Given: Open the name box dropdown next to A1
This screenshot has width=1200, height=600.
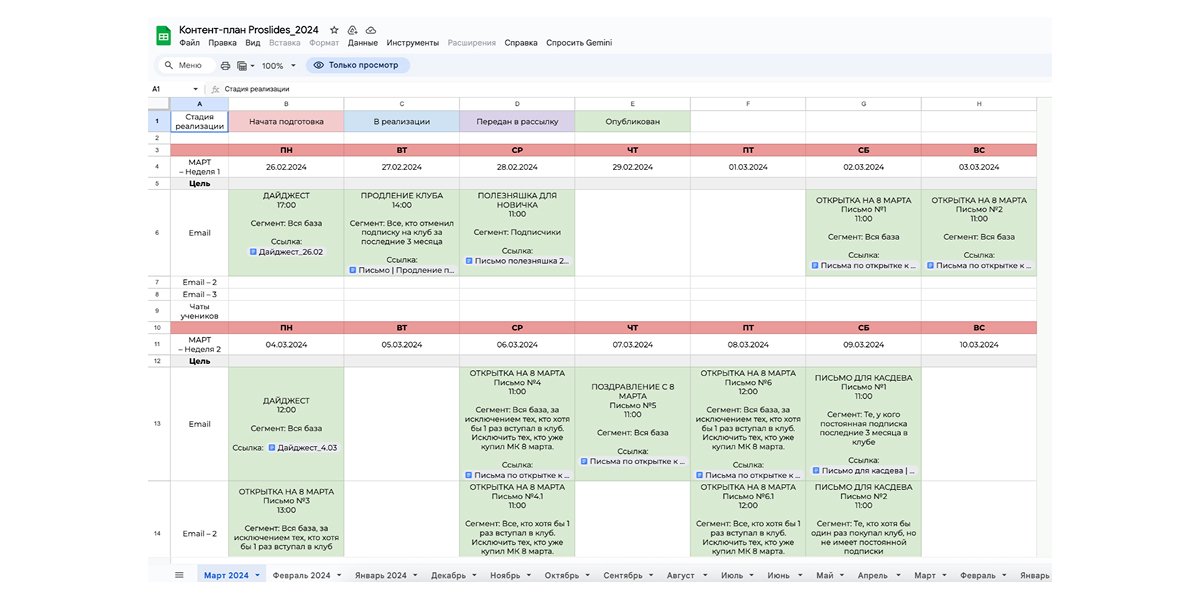Looking at the screenshot, I should click(x=196, y=89).
